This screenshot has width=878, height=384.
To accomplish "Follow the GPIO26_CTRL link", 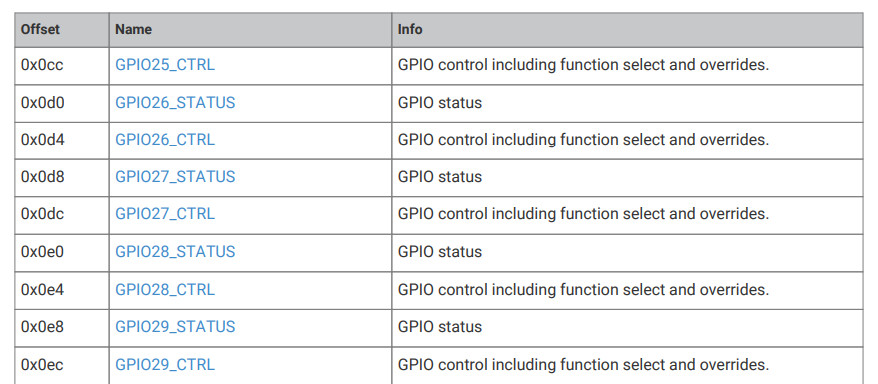I will point(165,140).
